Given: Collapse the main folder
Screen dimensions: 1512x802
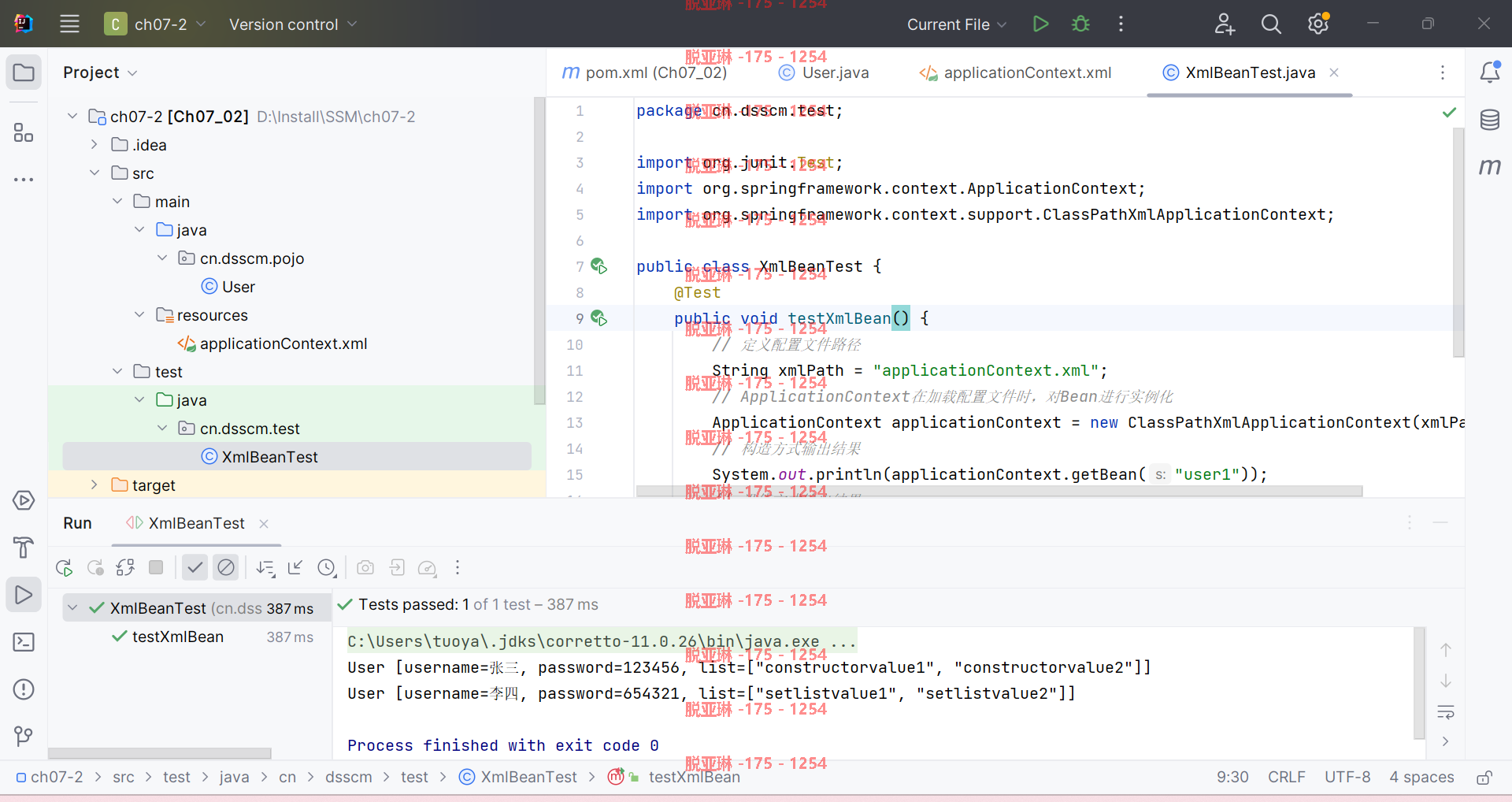Looking at the screenshot, I should tap(117, 202).
